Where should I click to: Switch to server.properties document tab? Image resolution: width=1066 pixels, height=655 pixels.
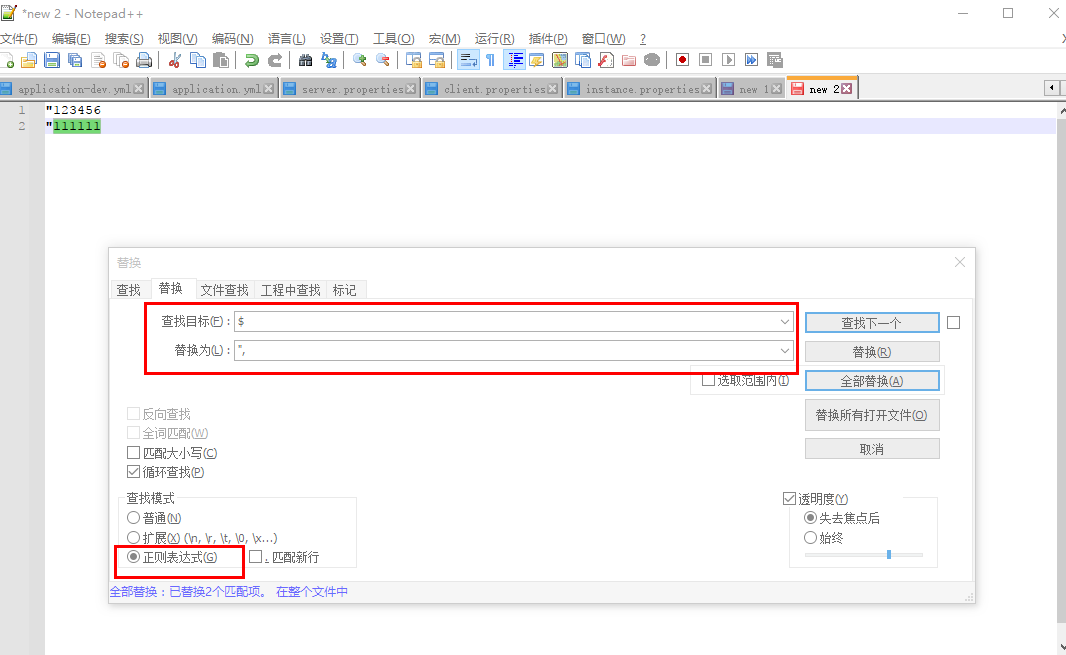[x=351, y=89]
